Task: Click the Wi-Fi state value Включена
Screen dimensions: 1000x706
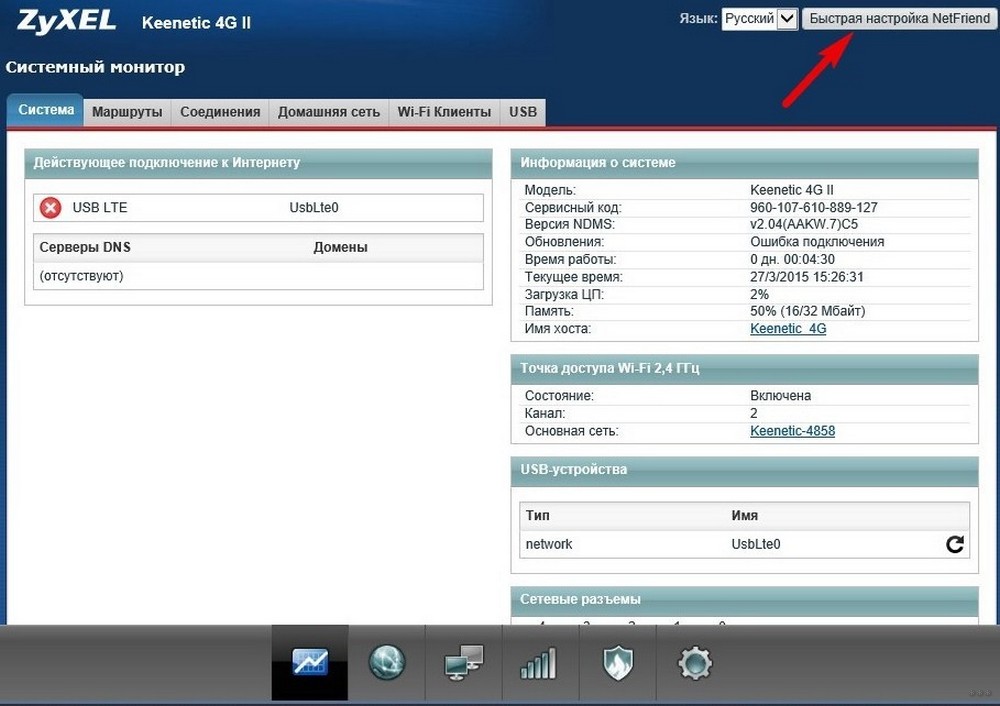Action: coord(781,396)
